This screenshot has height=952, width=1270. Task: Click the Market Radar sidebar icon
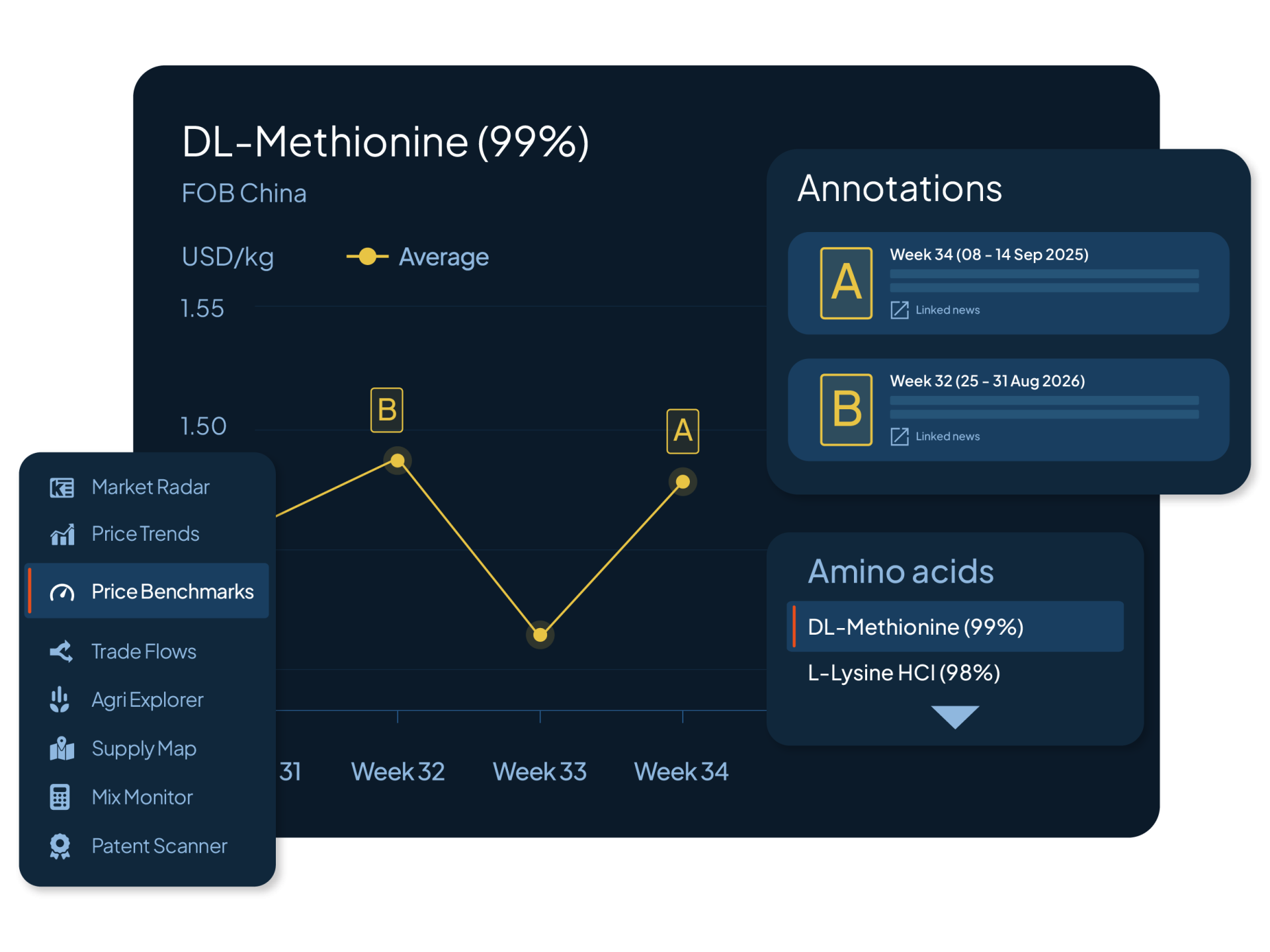coord(62,488)
